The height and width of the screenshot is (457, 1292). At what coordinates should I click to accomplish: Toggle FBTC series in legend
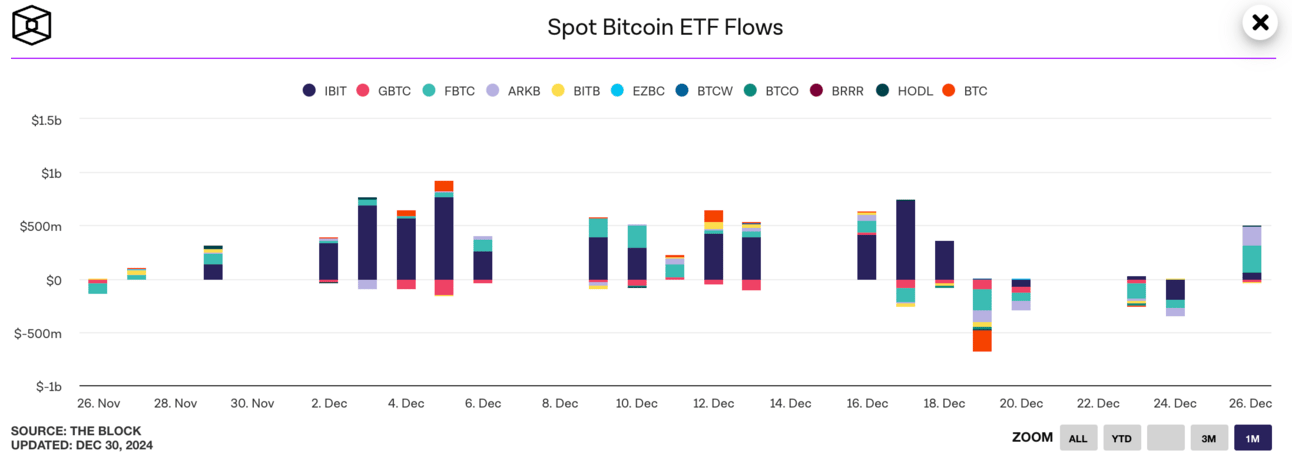(x=449, y=91)
